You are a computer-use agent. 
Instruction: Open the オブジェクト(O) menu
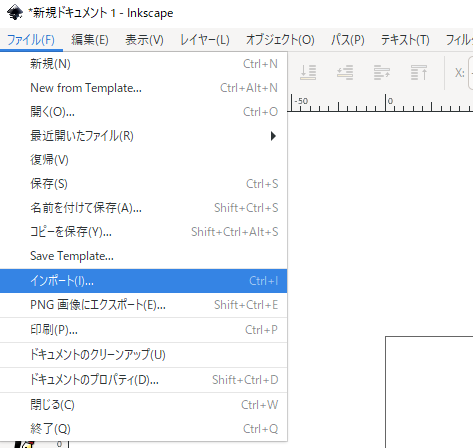pos(280,40)
